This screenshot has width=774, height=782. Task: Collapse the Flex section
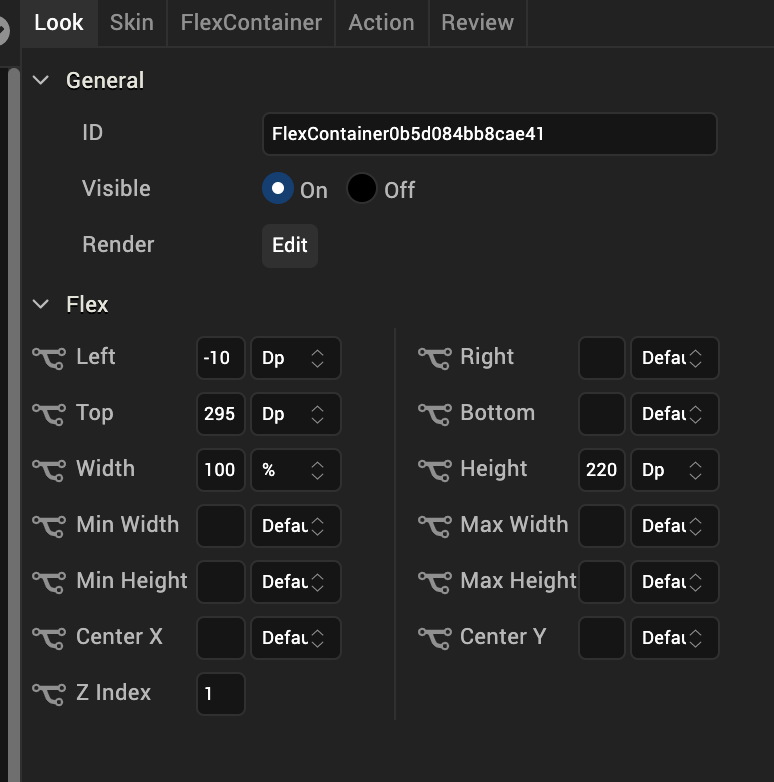[41, 304]
